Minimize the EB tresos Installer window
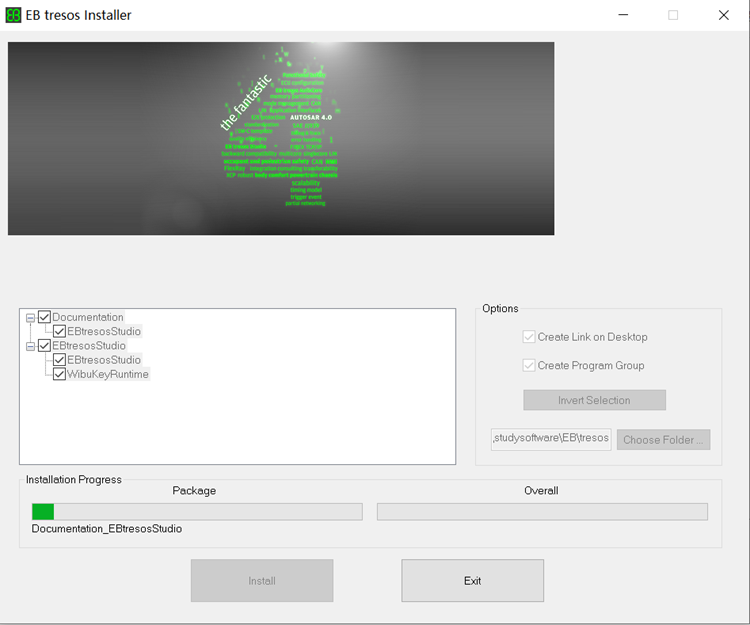Viewport: 750px width, 625px height. (623, 15)
